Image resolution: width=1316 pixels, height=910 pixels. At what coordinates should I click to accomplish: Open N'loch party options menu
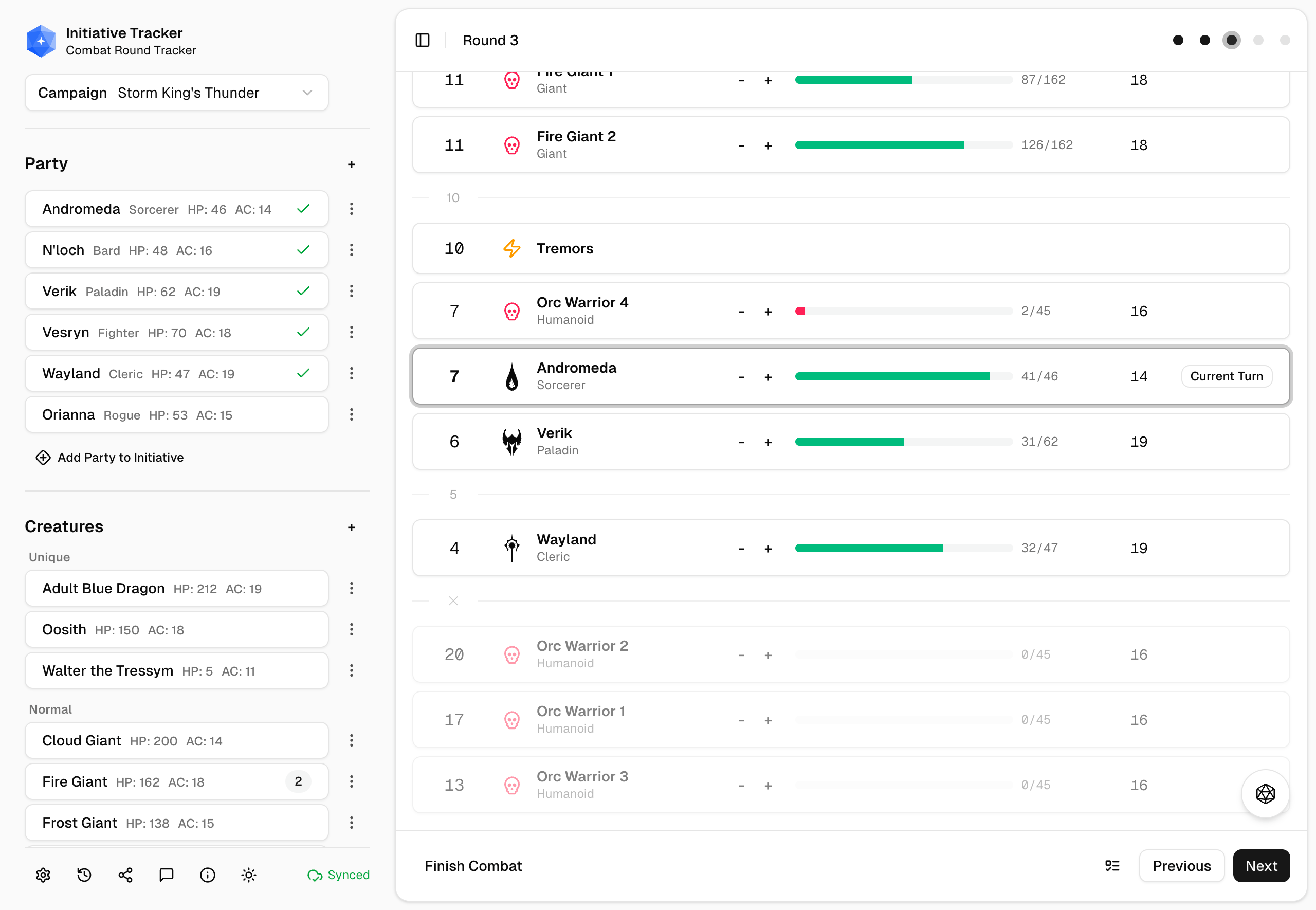[352, 250]
